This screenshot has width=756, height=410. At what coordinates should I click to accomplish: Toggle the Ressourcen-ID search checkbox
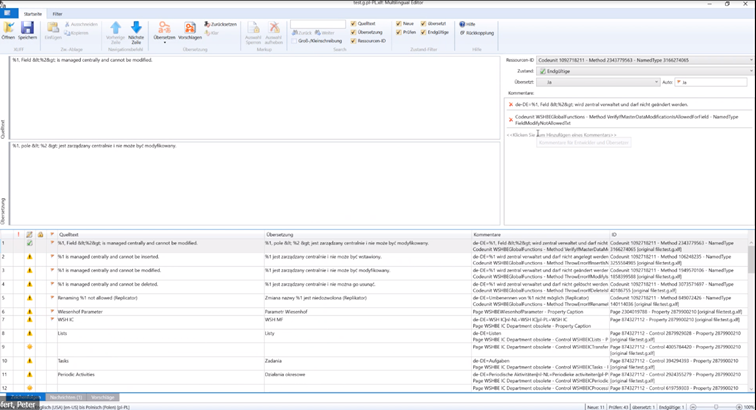click(x=353, y=41)
